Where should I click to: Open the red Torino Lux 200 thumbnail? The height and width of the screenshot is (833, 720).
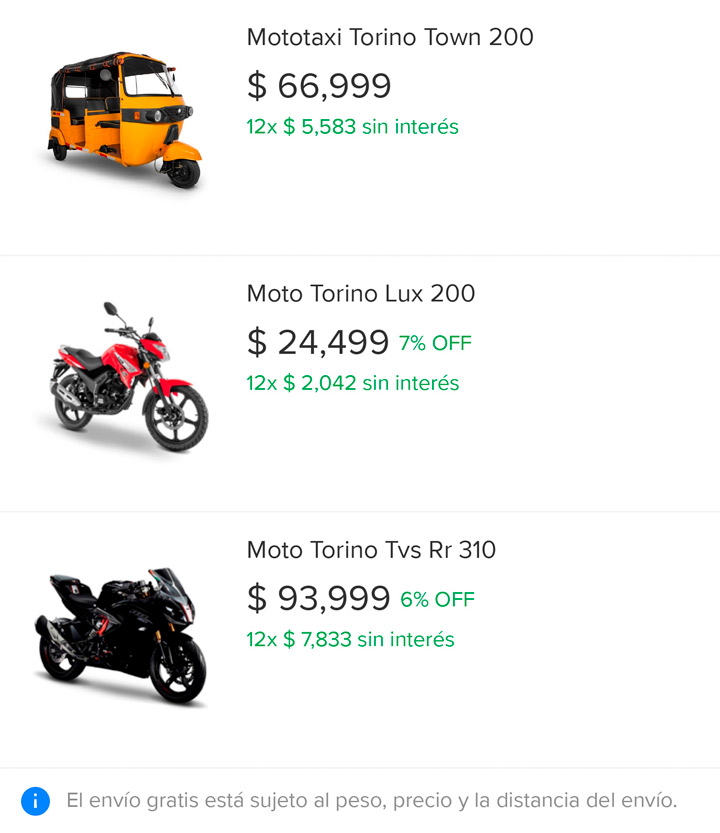click(126, 377)
